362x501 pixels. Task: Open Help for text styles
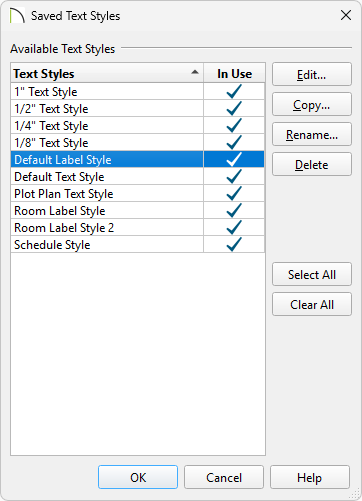[x=310, y=477]
